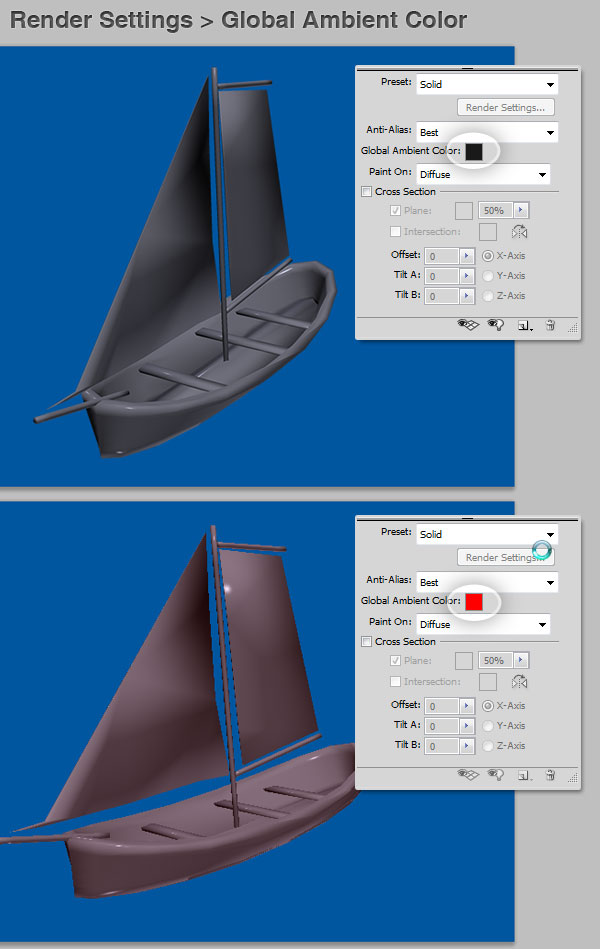Screen dimensions: 600x949
Task: Click the flip cross section icon in red-swatch panel
Action: click(519, 682)
